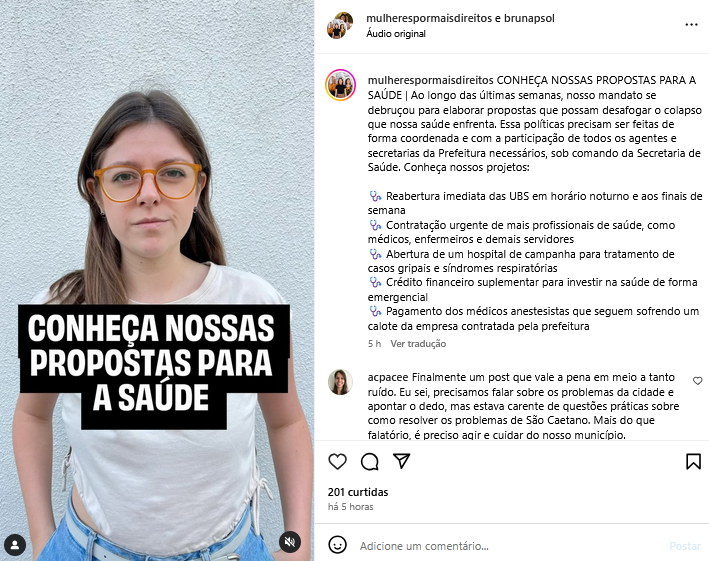709x561 pixels.
Task: Click the header profile avatar pair
Action: [340, 25]
